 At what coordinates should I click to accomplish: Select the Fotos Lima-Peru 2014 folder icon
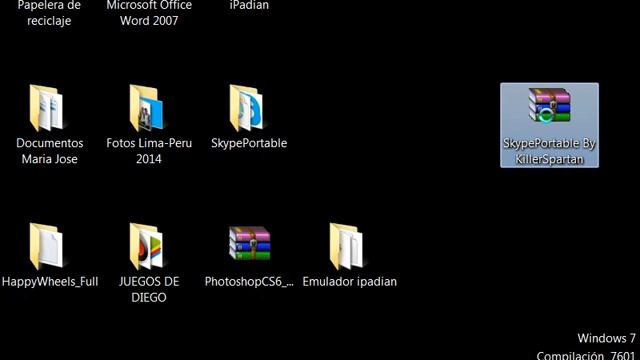click(x=147, y=108)
